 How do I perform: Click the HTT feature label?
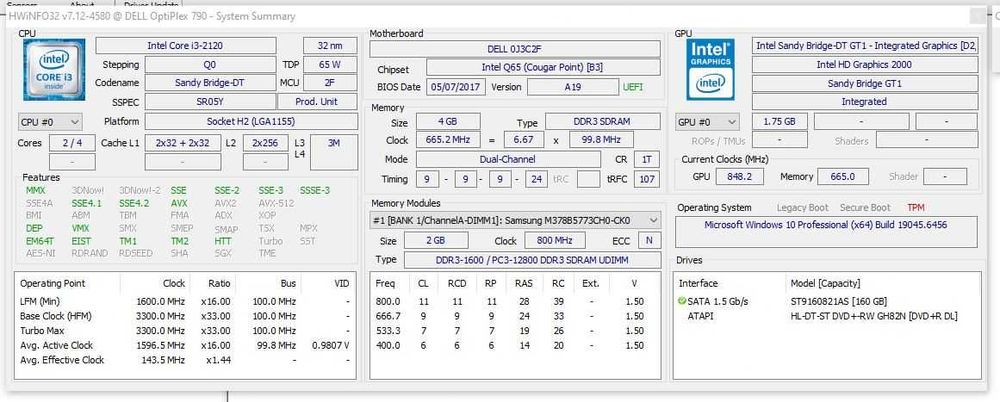click(223, 241)
